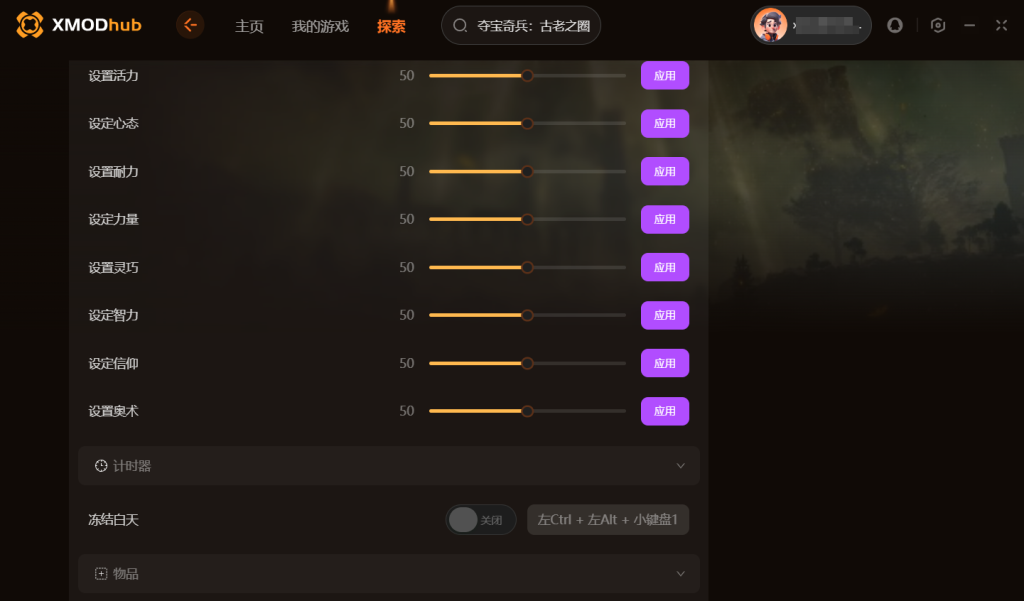Image resolution: width=1024 pixels, height=601 pixels.
Task: Expand the 物品 section chevron
Action: (x=680, y=574)
